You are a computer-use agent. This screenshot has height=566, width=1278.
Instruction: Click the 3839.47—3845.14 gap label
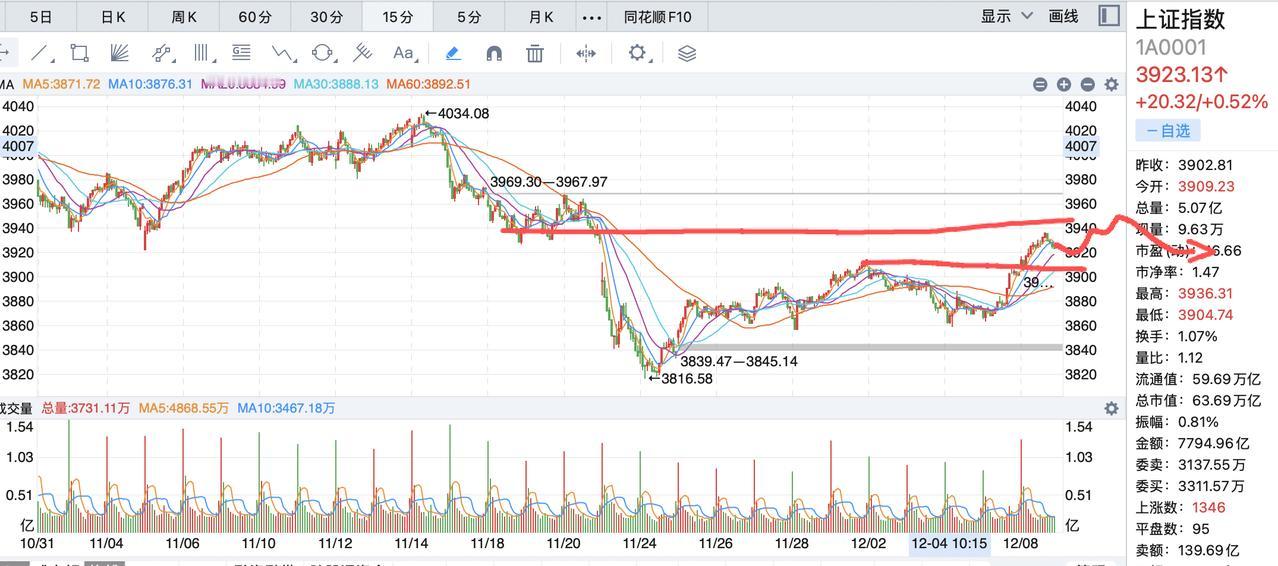(738, 361)
